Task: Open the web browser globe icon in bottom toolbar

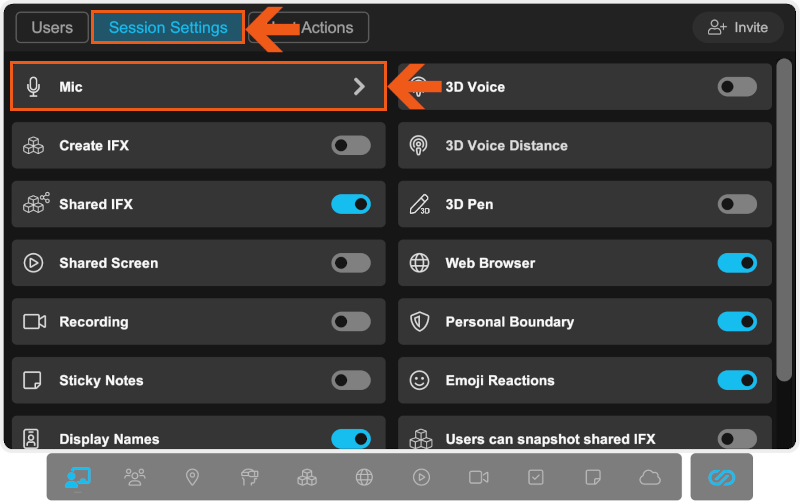Action: click(364, 477)
